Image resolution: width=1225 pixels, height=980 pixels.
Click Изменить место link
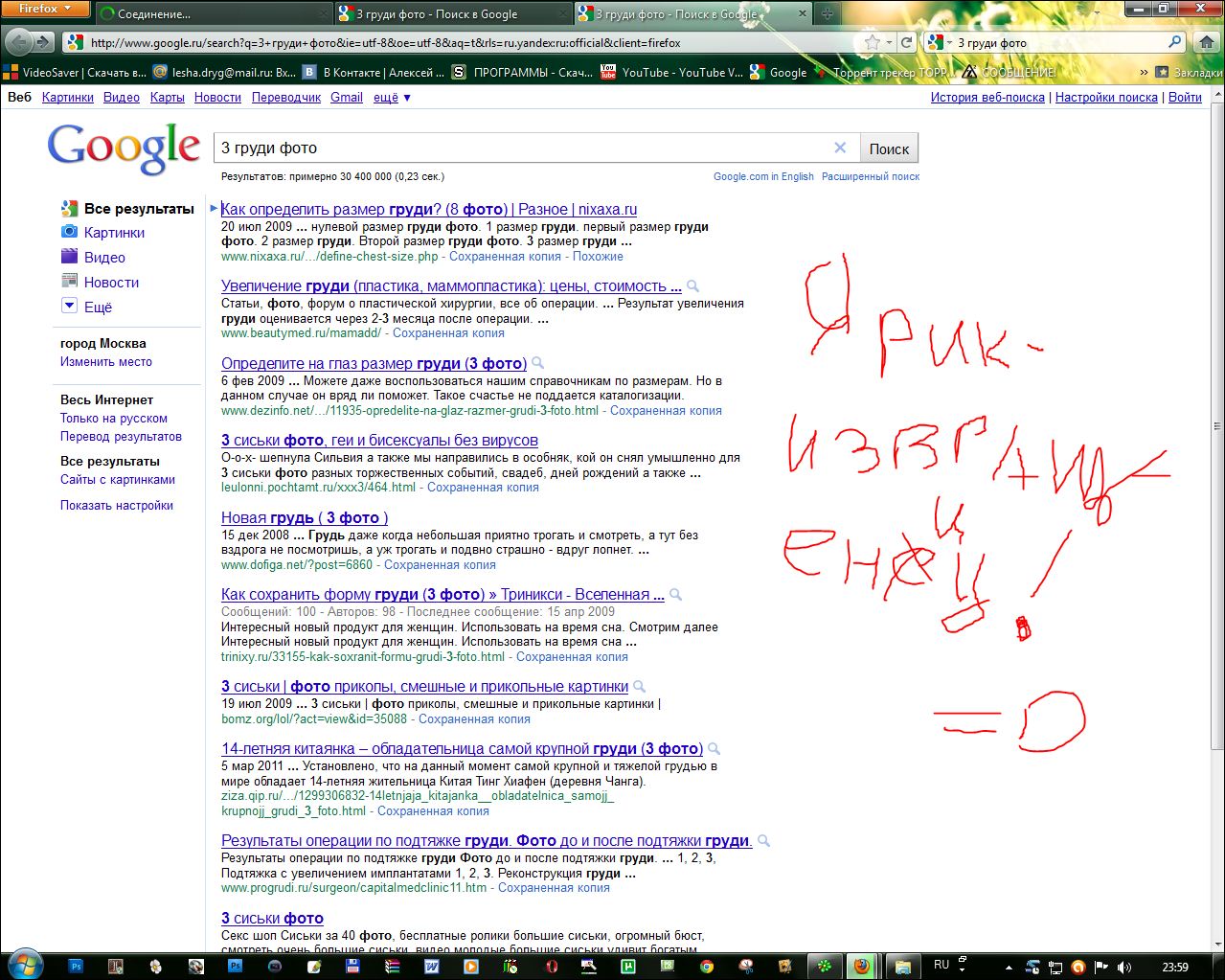pyautogui.click(x=106, y=361)
